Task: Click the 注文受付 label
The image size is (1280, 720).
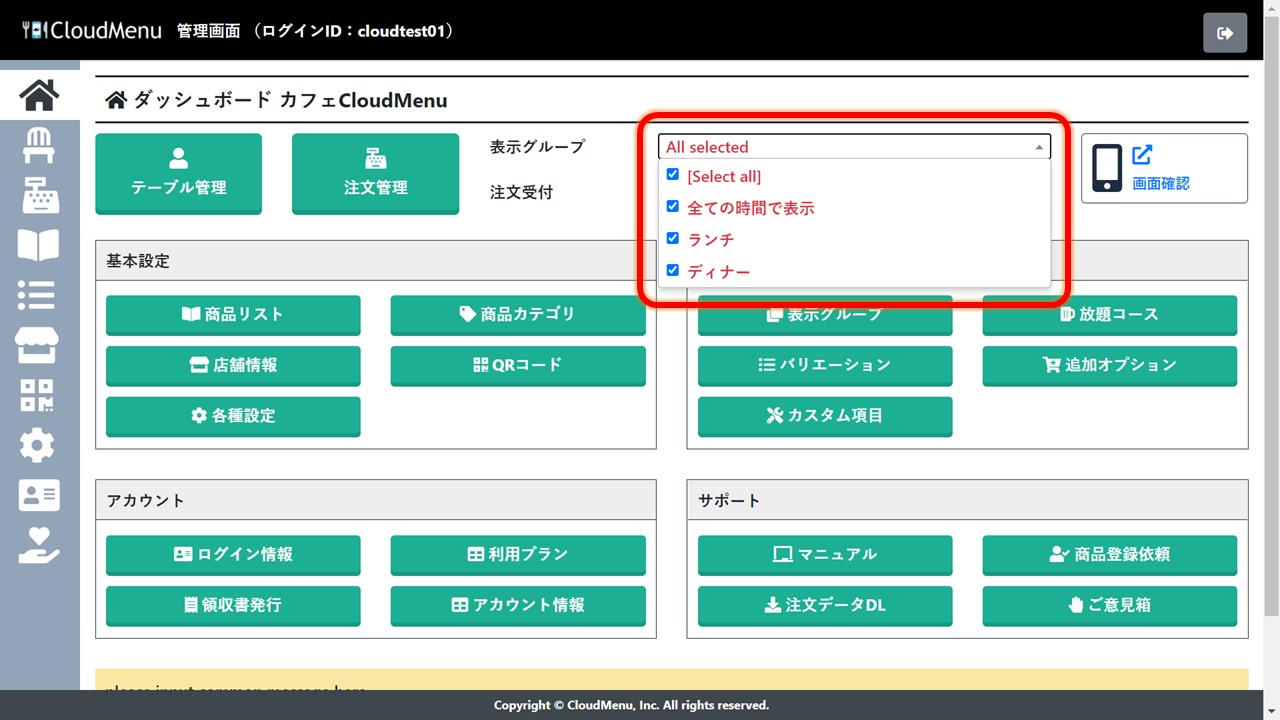Action: point(521,192)
